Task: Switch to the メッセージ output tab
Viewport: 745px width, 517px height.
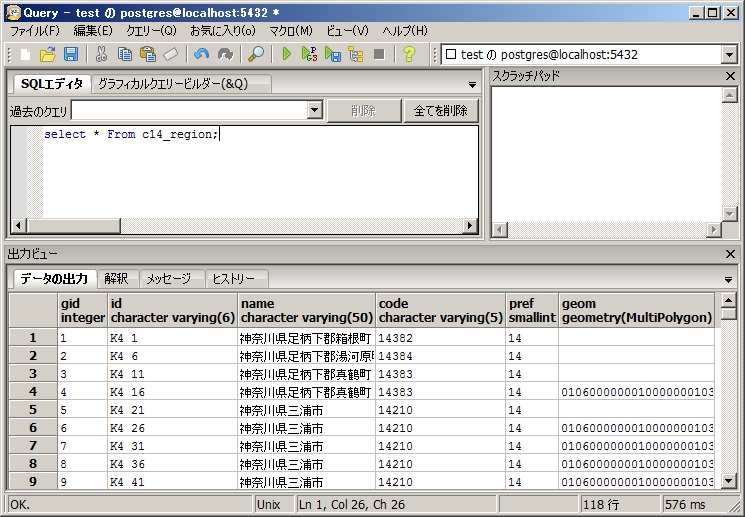Action: point(169,279)
